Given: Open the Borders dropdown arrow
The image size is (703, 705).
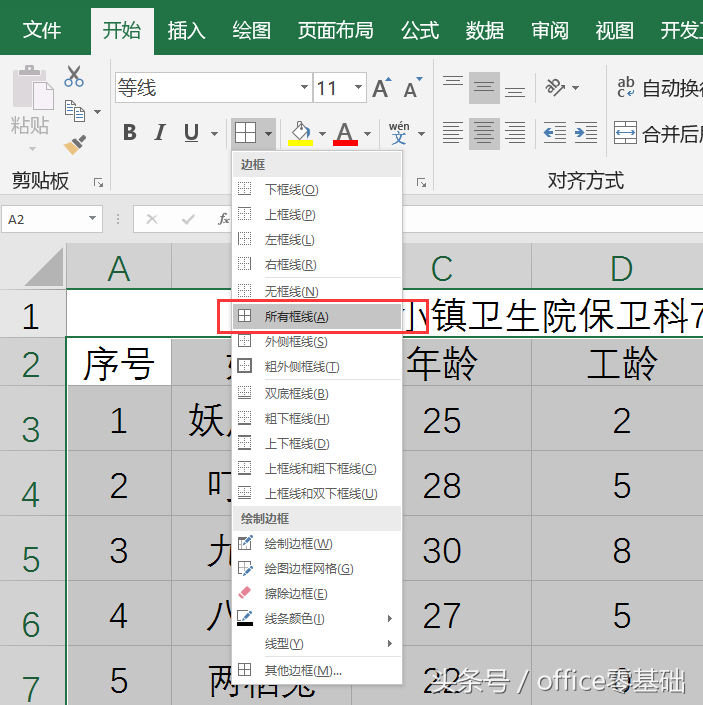Looking at the screenshot, I should pos(268,134).
